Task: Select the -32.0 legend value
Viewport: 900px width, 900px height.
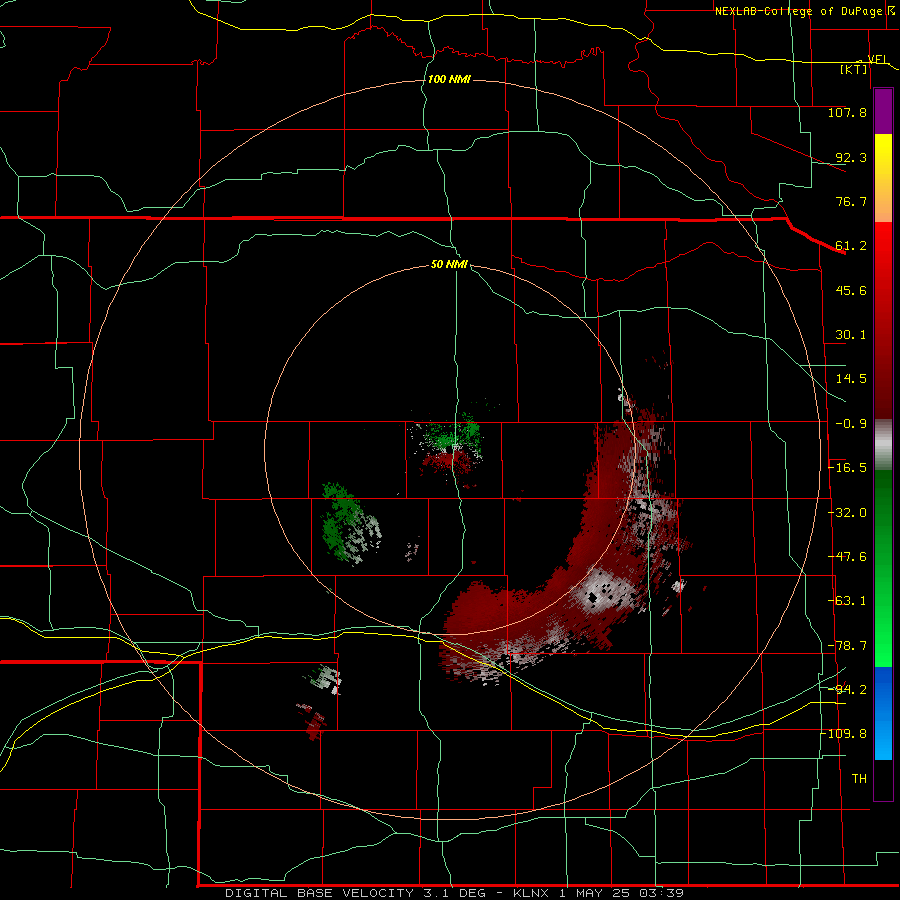Action: pos(847,513)
